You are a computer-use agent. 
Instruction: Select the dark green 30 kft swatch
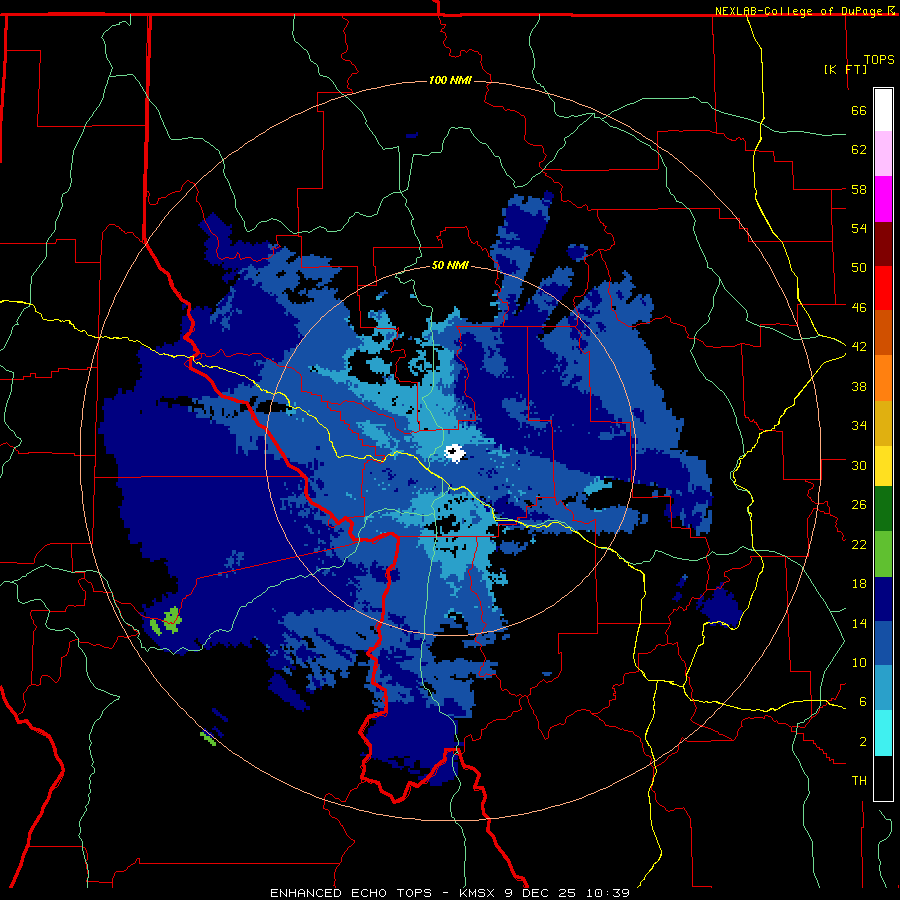[883, 509]
